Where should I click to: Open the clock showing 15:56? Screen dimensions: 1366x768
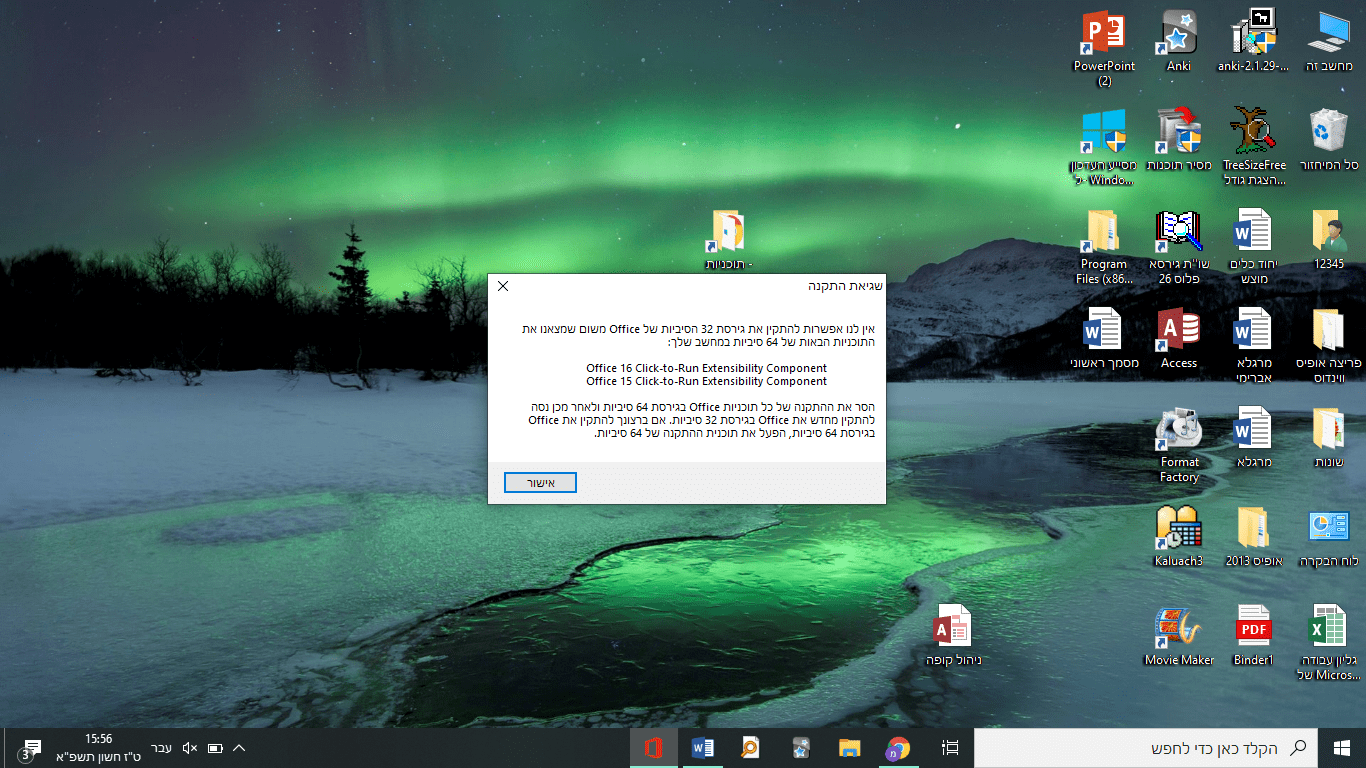98,747
